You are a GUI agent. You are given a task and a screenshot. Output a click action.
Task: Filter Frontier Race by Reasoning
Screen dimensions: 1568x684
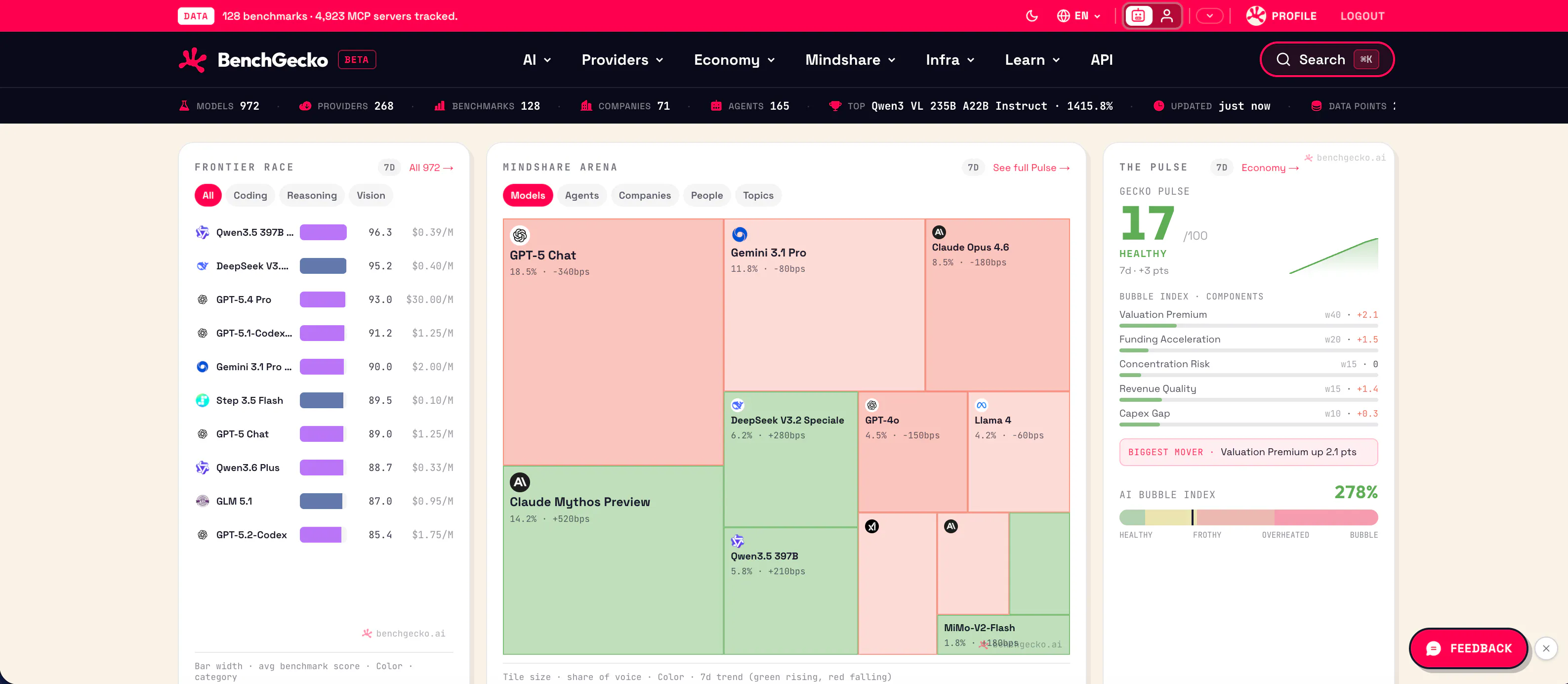pyautogui.click(x=312, y=196)
